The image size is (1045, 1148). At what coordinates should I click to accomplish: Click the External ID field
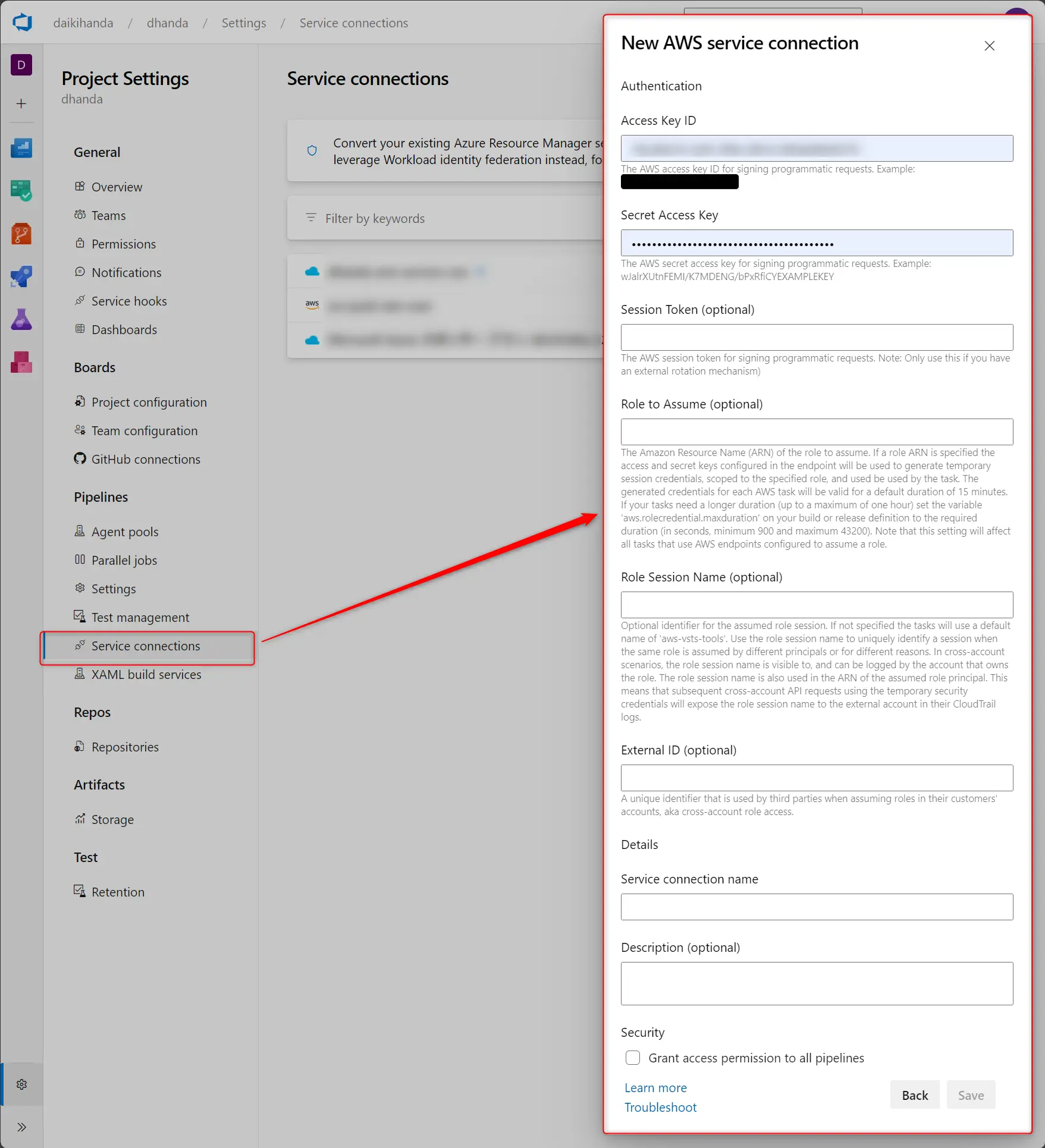(x=817, y=778)
